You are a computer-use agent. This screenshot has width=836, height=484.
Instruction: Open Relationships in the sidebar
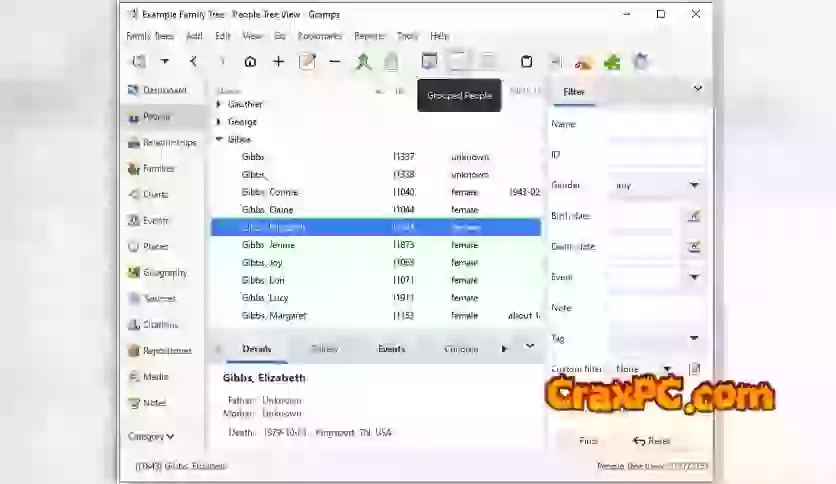pos(163,142)
